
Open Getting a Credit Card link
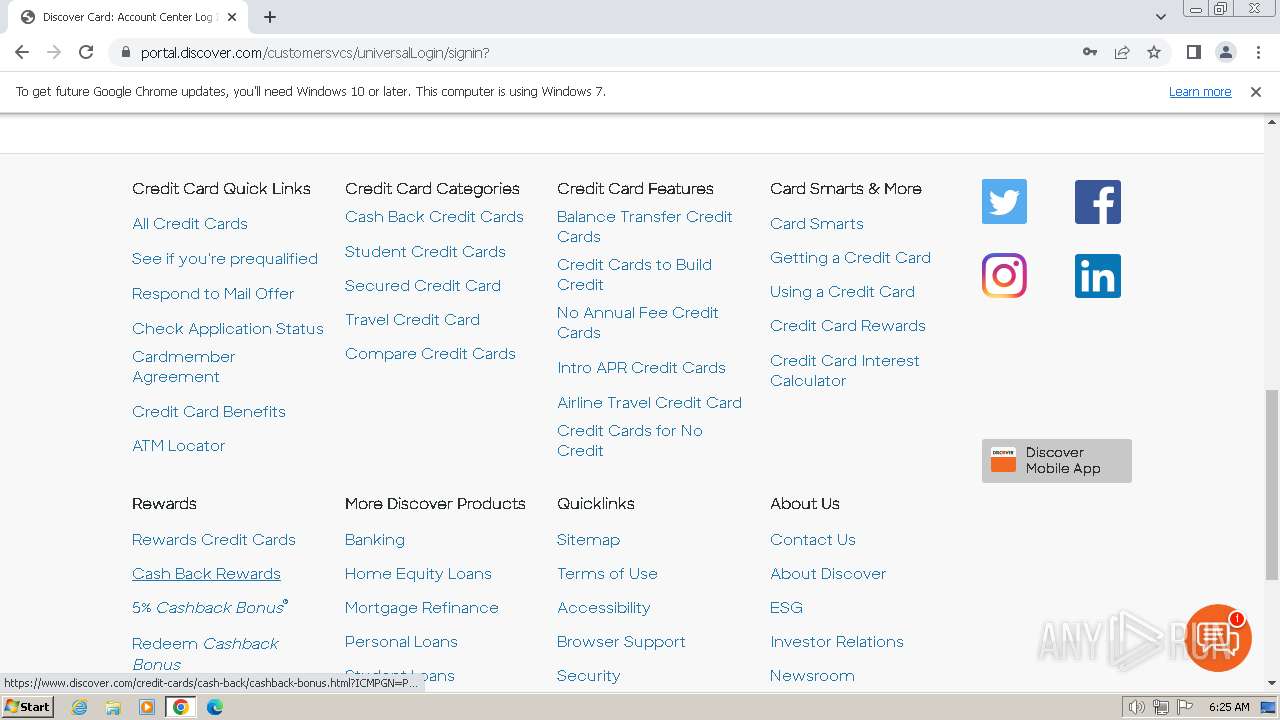pos(850,258)
